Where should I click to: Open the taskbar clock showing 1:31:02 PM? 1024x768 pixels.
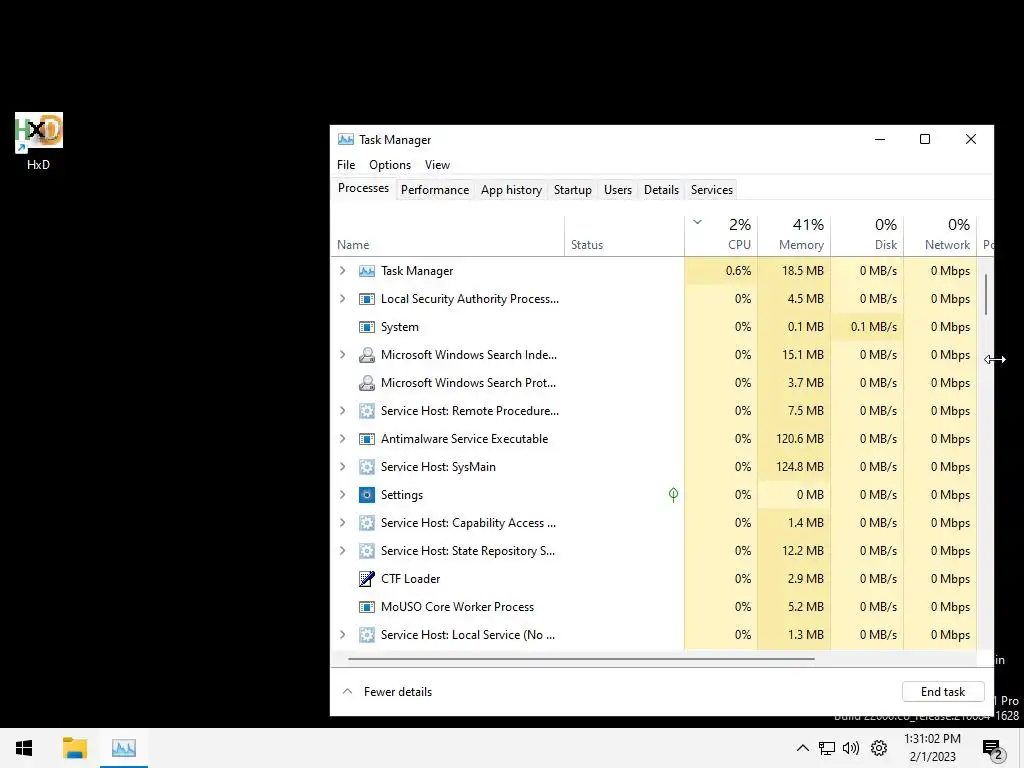pyautogui.click(x=933, y=748)
